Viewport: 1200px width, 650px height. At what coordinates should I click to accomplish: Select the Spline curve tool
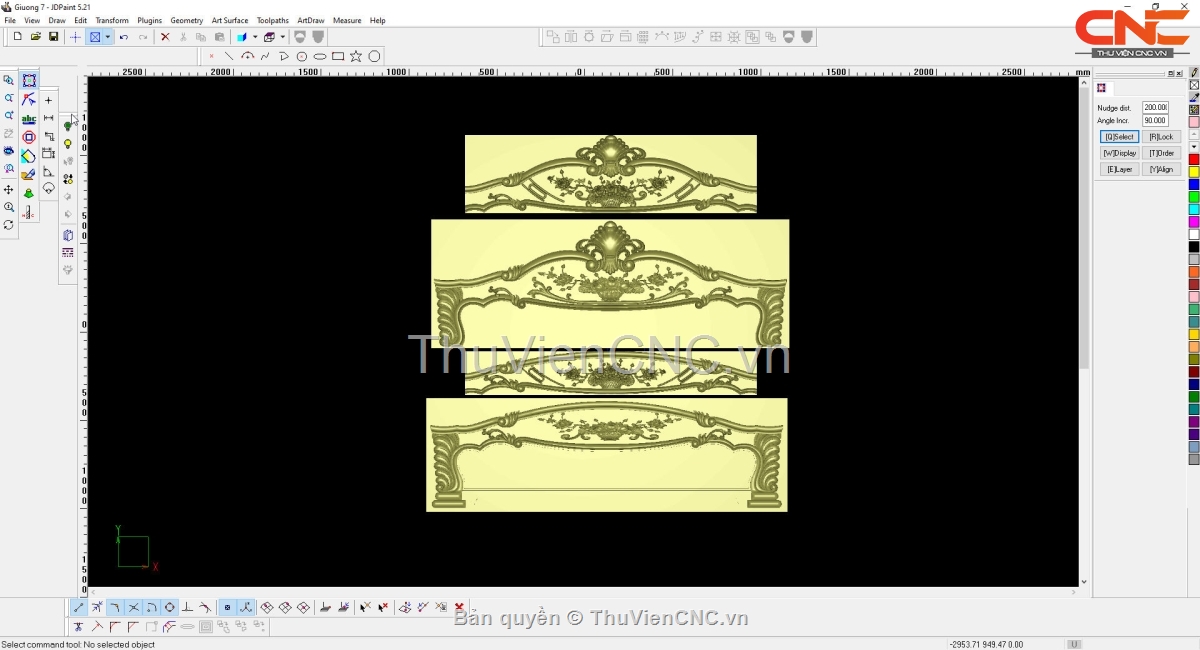265,56
